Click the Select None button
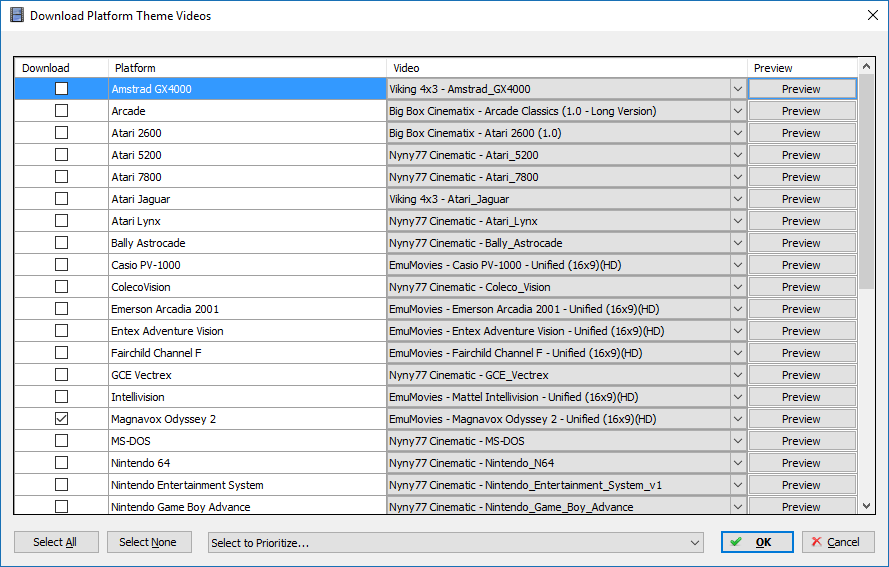The height and width of the screenshot is (567, 889). click(x=149, y=542)
